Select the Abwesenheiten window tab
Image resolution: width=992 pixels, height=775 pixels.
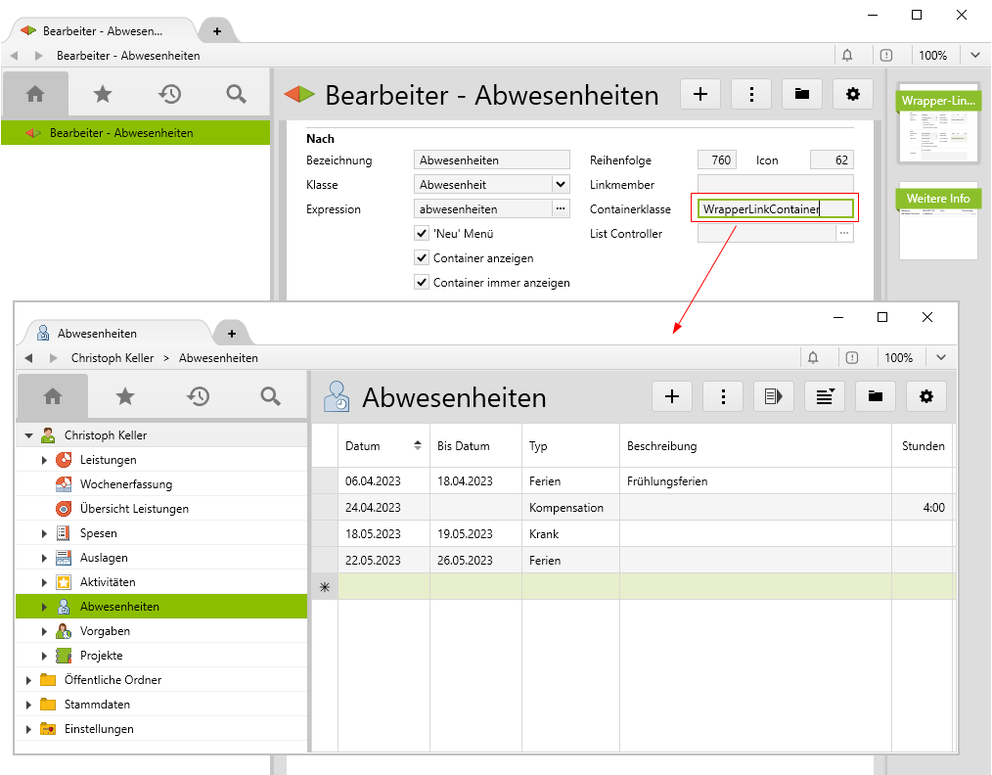coord(110,333)
